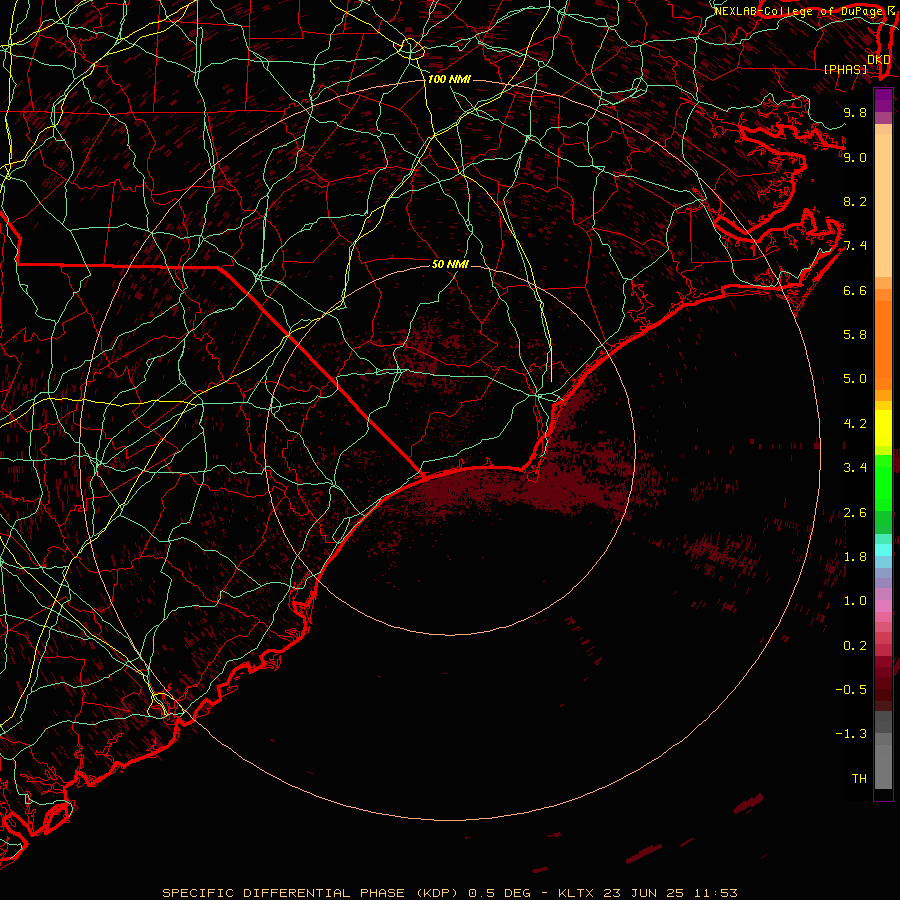Click the -1.3 scale value
Screen dimensions: 900x900
point(851,734)
